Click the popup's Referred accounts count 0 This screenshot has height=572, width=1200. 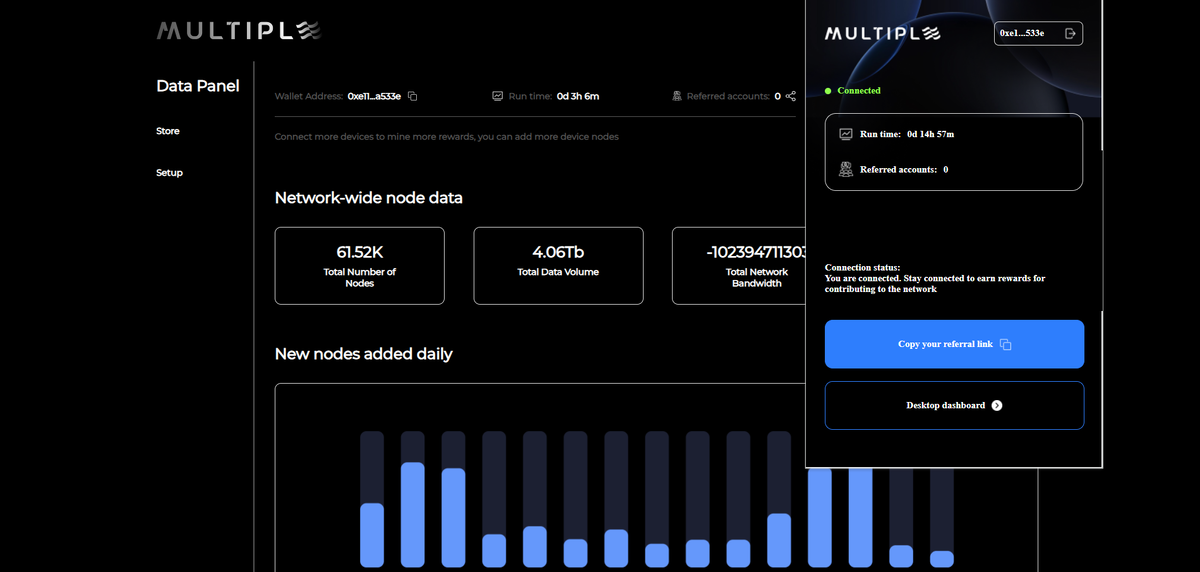point(946,170)
